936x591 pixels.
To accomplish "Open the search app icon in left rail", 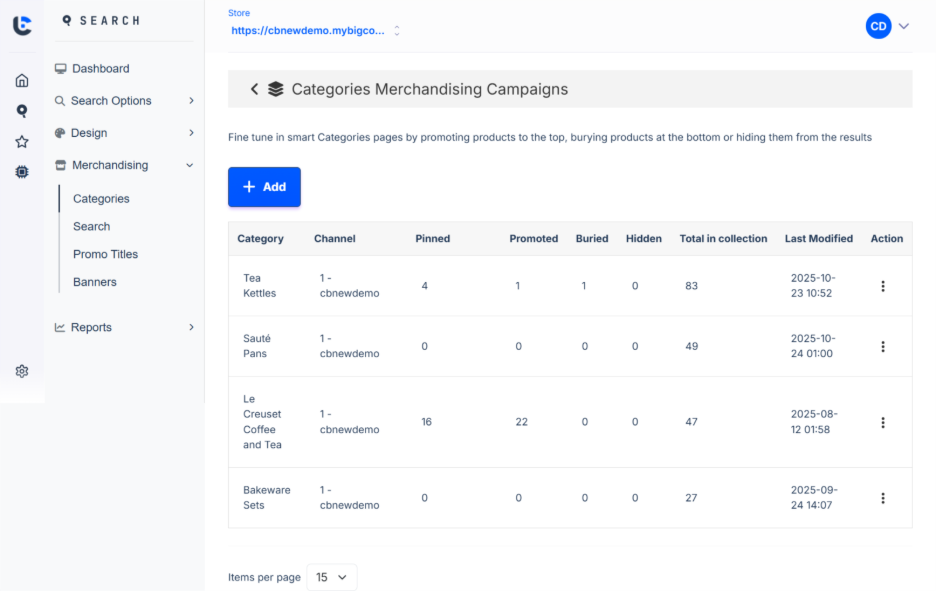I will [x=22, y=111].
